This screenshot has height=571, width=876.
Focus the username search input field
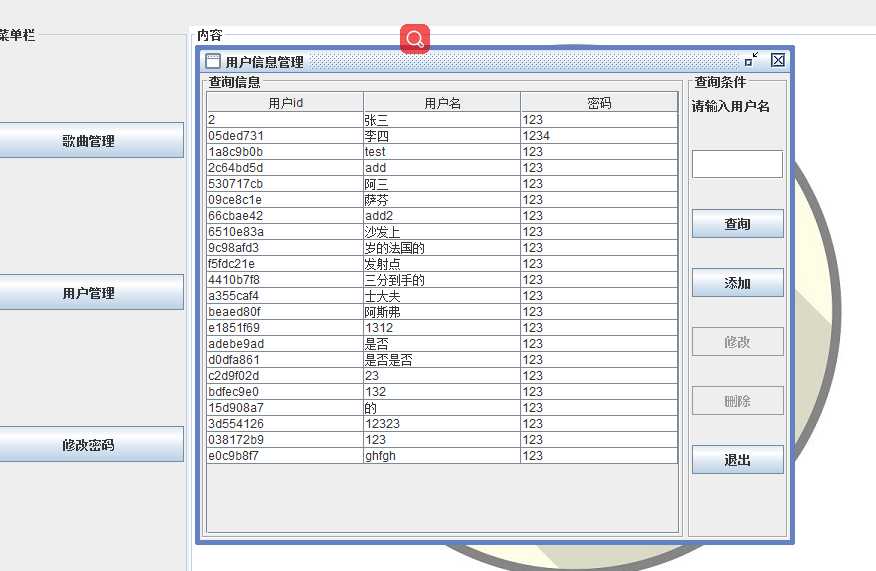(x=737, y=164)
